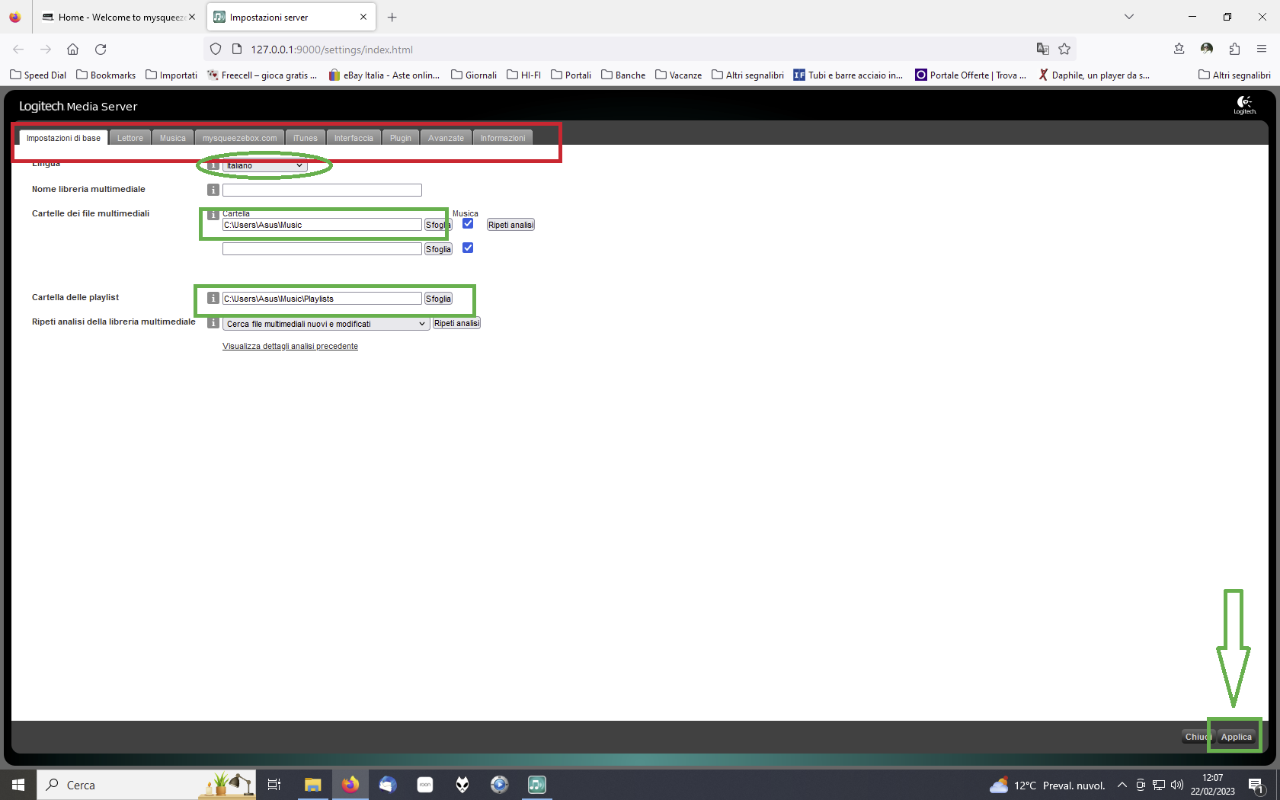Click the Windows Cerca search box
This screenshot has width=1280, height=800.
pyautogui.click(x=147, y=785)
